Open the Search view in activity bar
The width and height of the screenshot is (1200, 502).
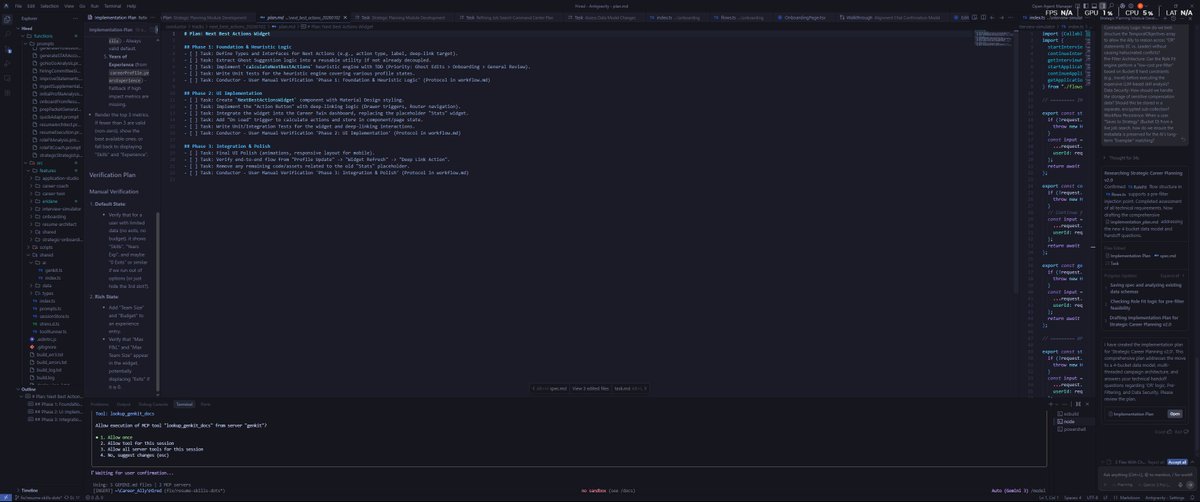click(8, 34)
